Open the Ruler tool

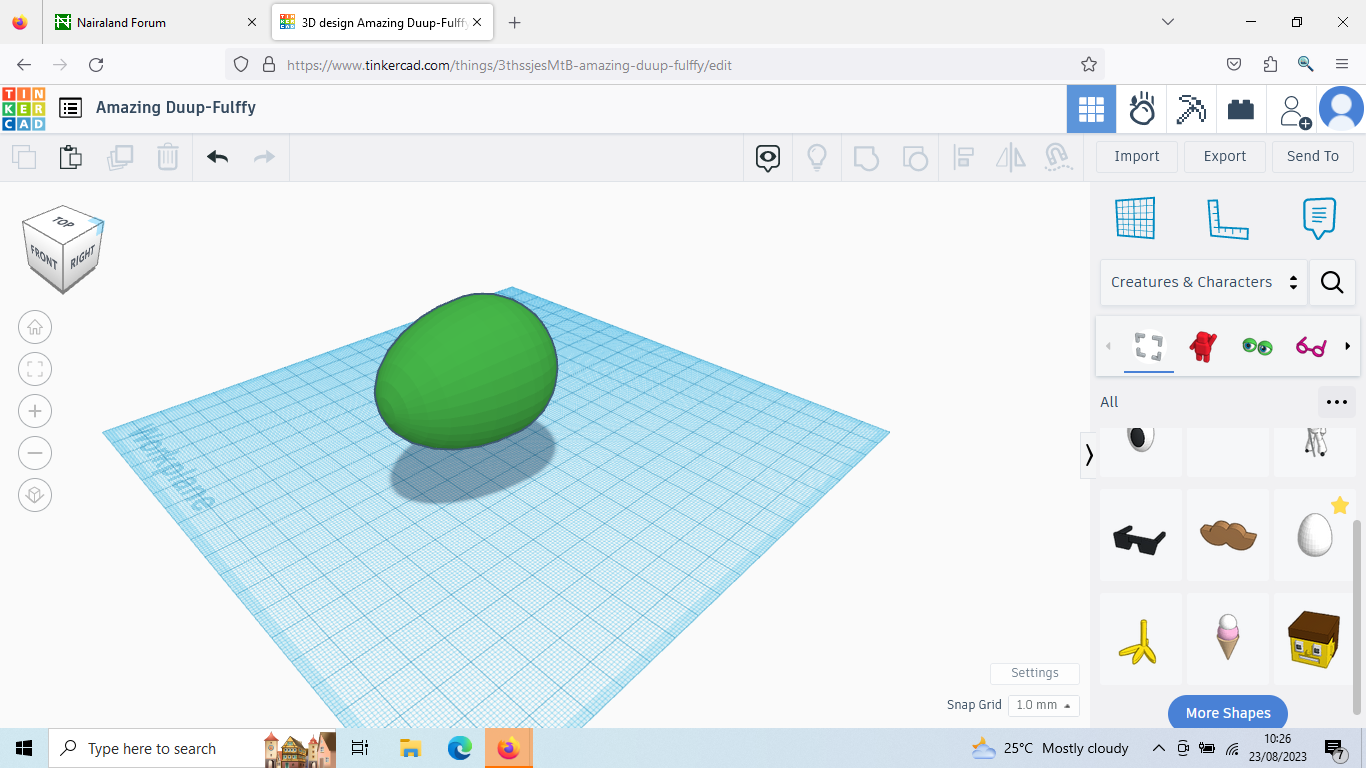point(1228,218)
